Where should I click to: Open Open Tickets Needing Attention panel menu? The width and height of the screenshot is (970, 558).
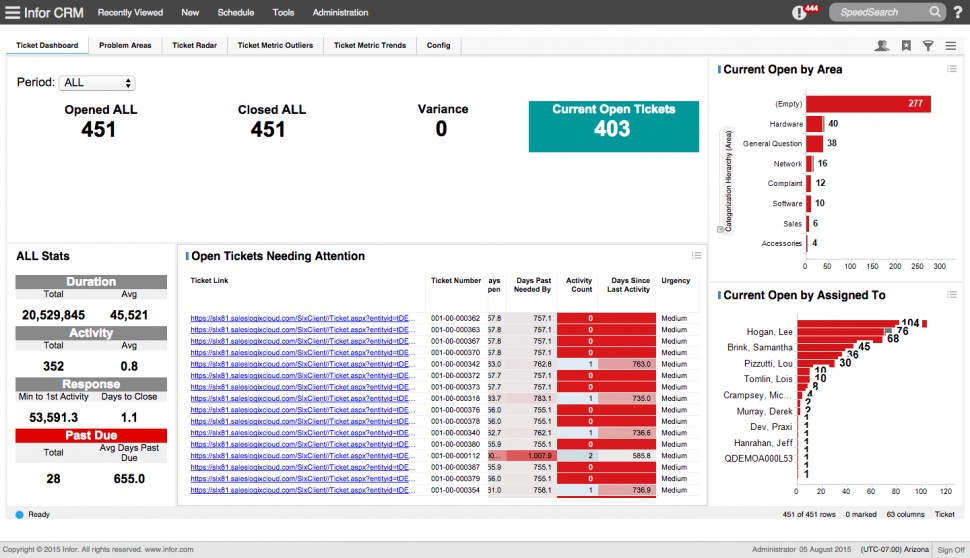(697, 255)
